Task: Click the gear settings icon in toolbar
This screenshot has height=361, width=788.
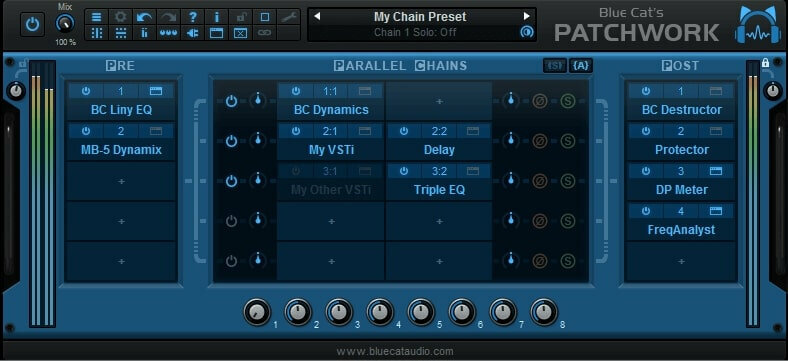Action: pos(121,17)
